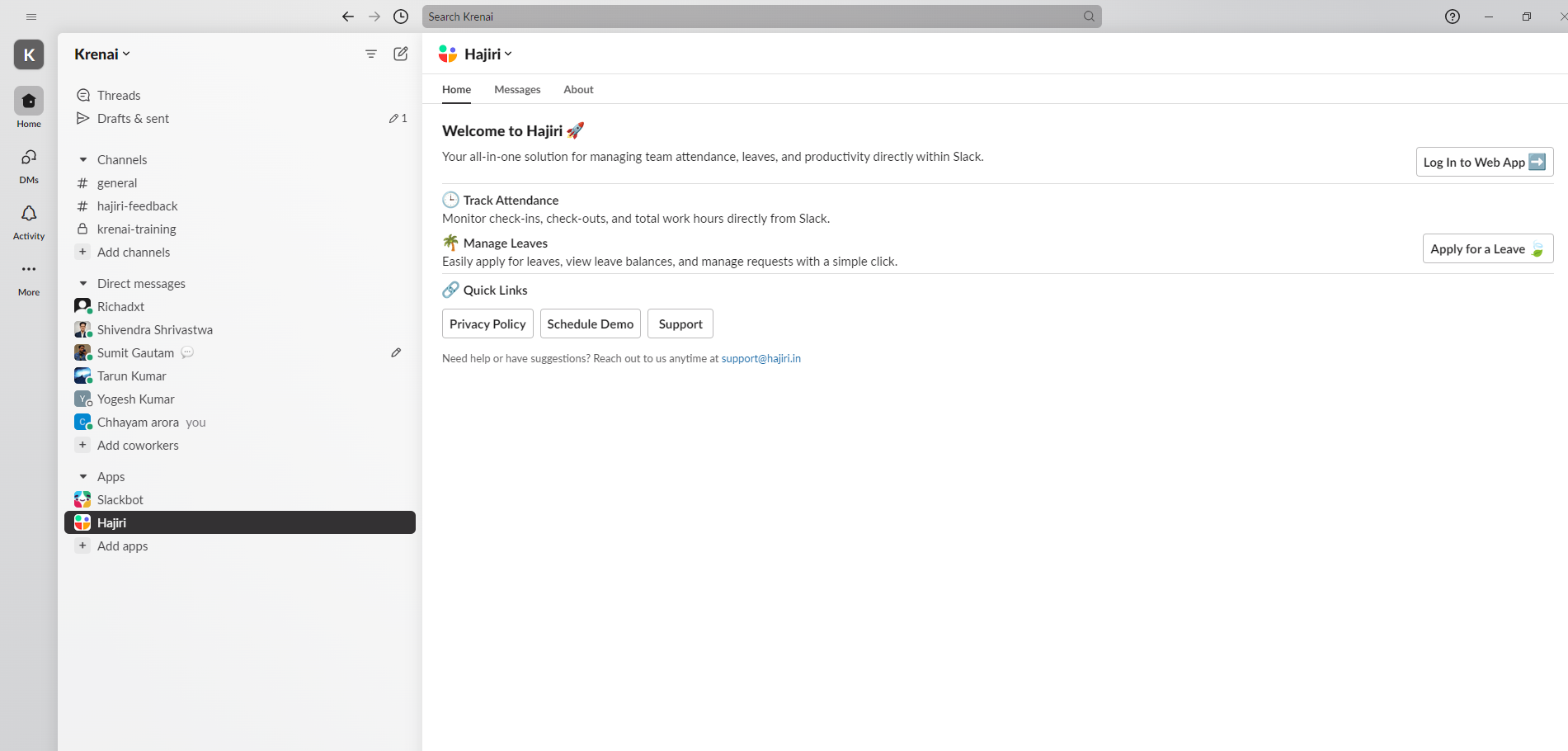Click Log In to Web App button
1568x751 pixels.
point(1485,162)
